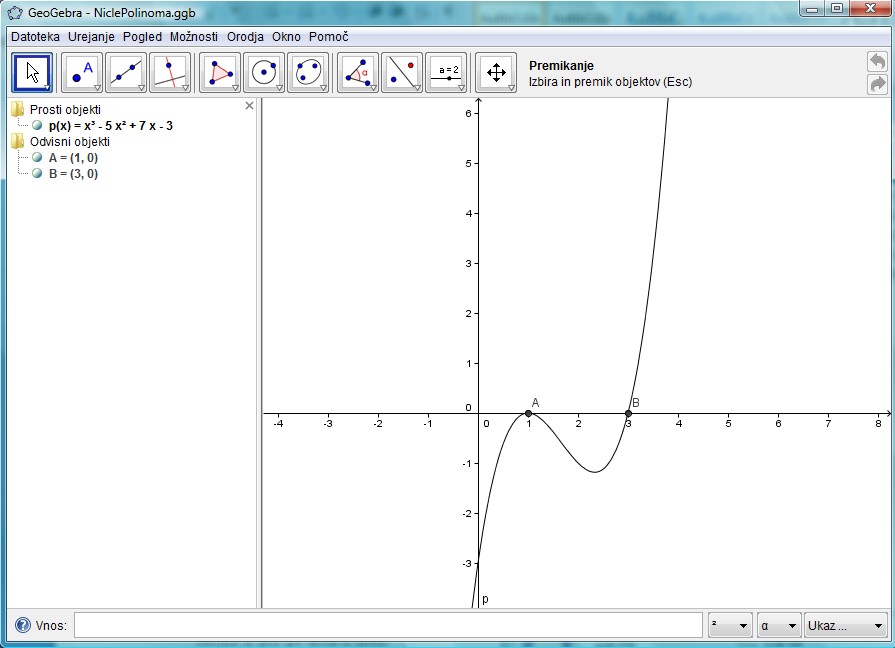Click the Vnos input field
The image size is (895, 648).
pos(388,626)
